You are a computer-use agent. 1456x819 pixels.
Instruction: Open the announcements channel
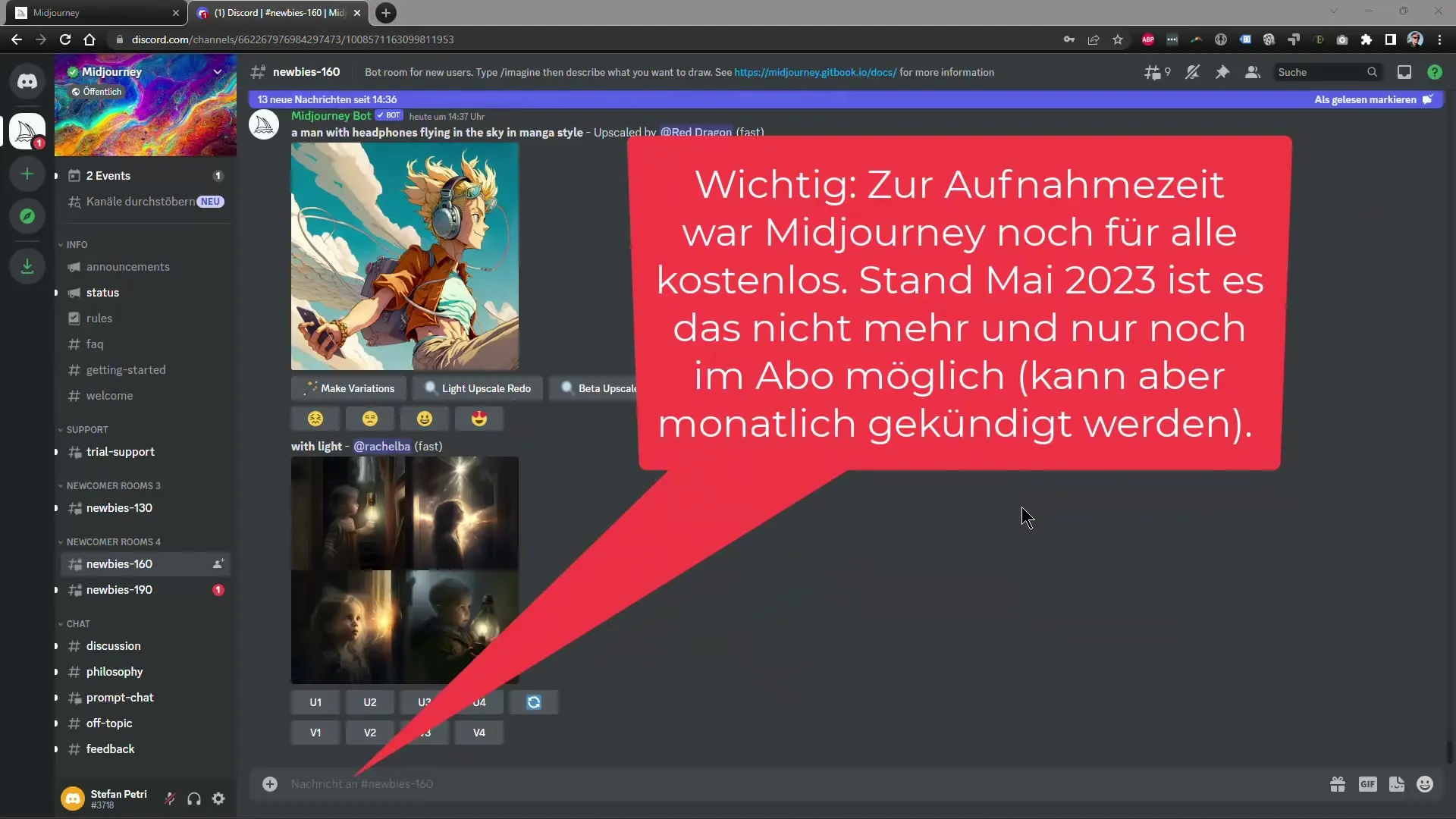tap(145, 267)
